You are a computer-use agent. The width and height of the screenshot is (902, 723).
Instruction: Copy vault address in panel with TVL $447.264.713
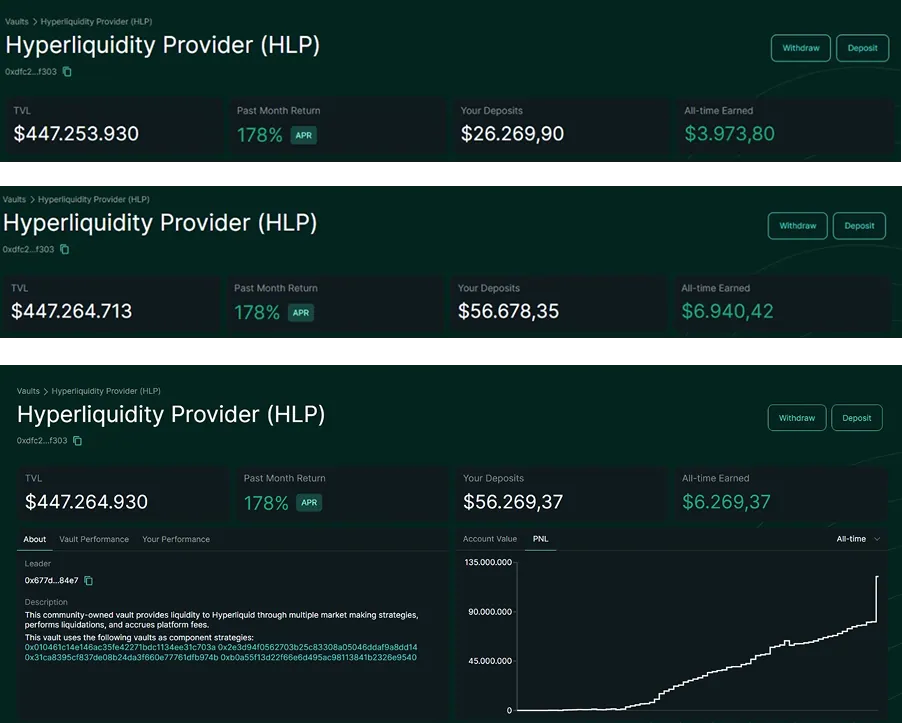pyautogui.click(x=65, y=250)
